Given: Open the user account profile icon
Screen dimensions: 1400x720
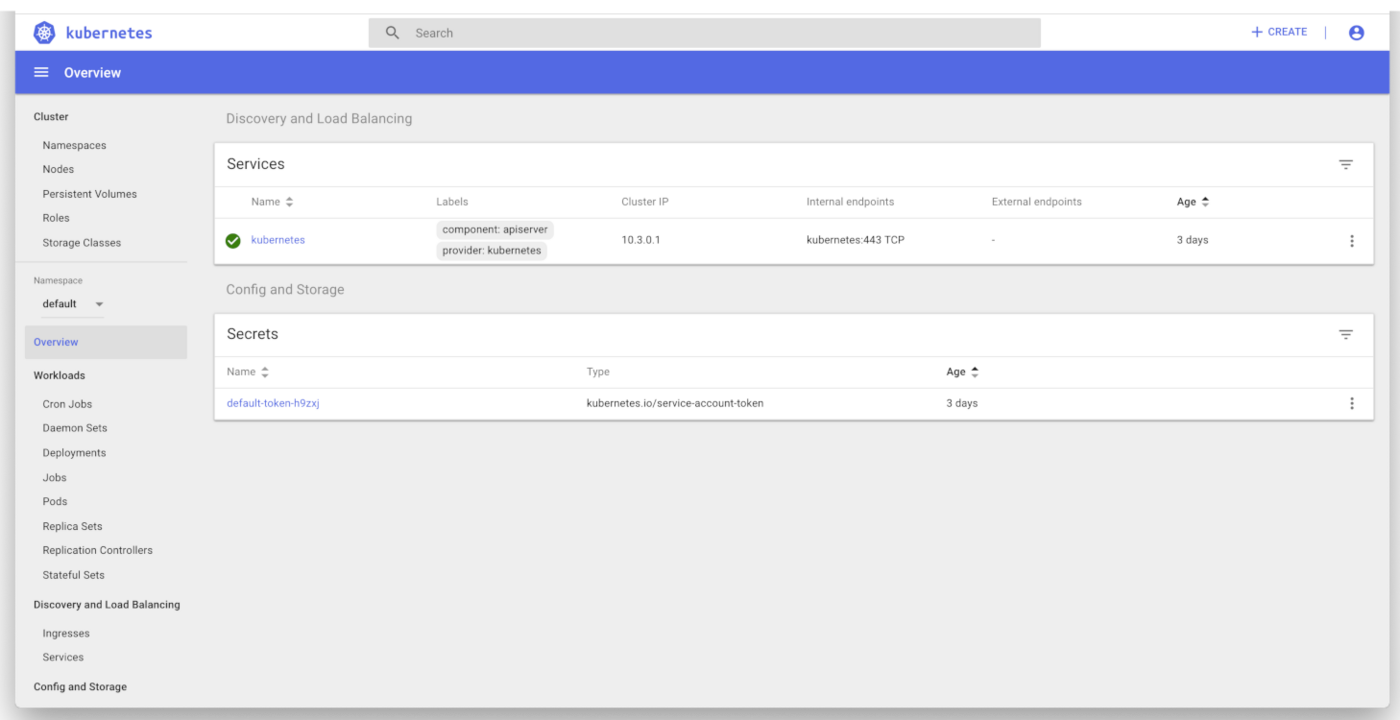Looking at the screenshot, I should (1356, 32).
